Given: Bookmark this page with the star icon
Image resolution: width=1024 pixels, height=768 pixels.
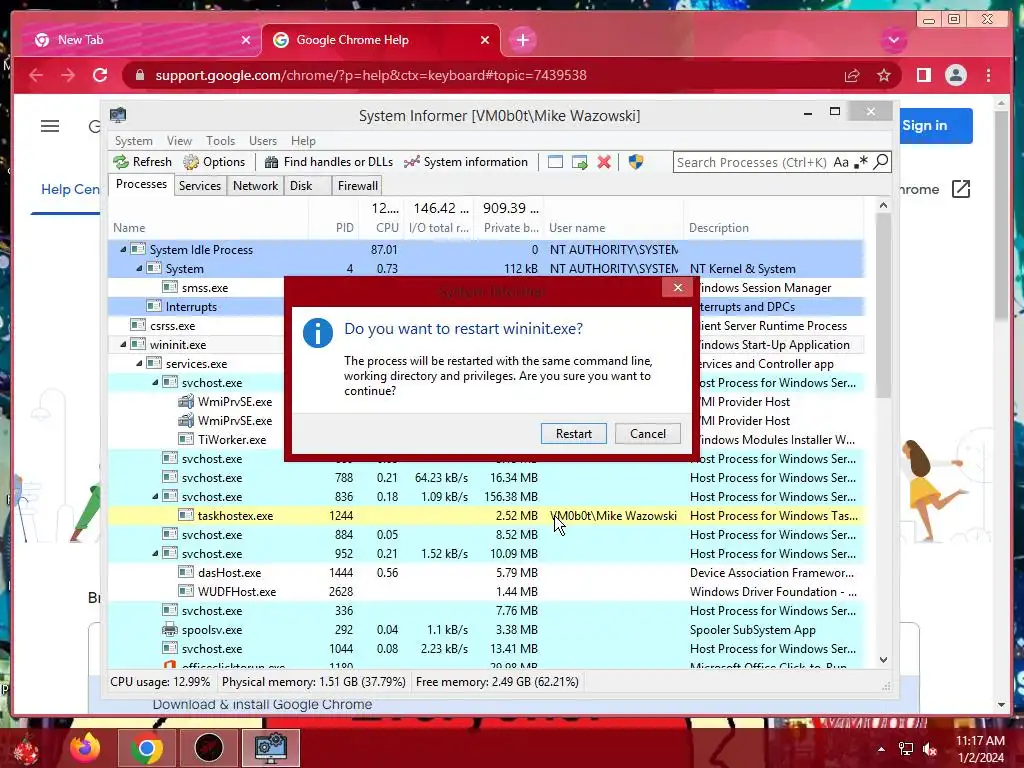Looking at the screenshot, I should (884, 75).
